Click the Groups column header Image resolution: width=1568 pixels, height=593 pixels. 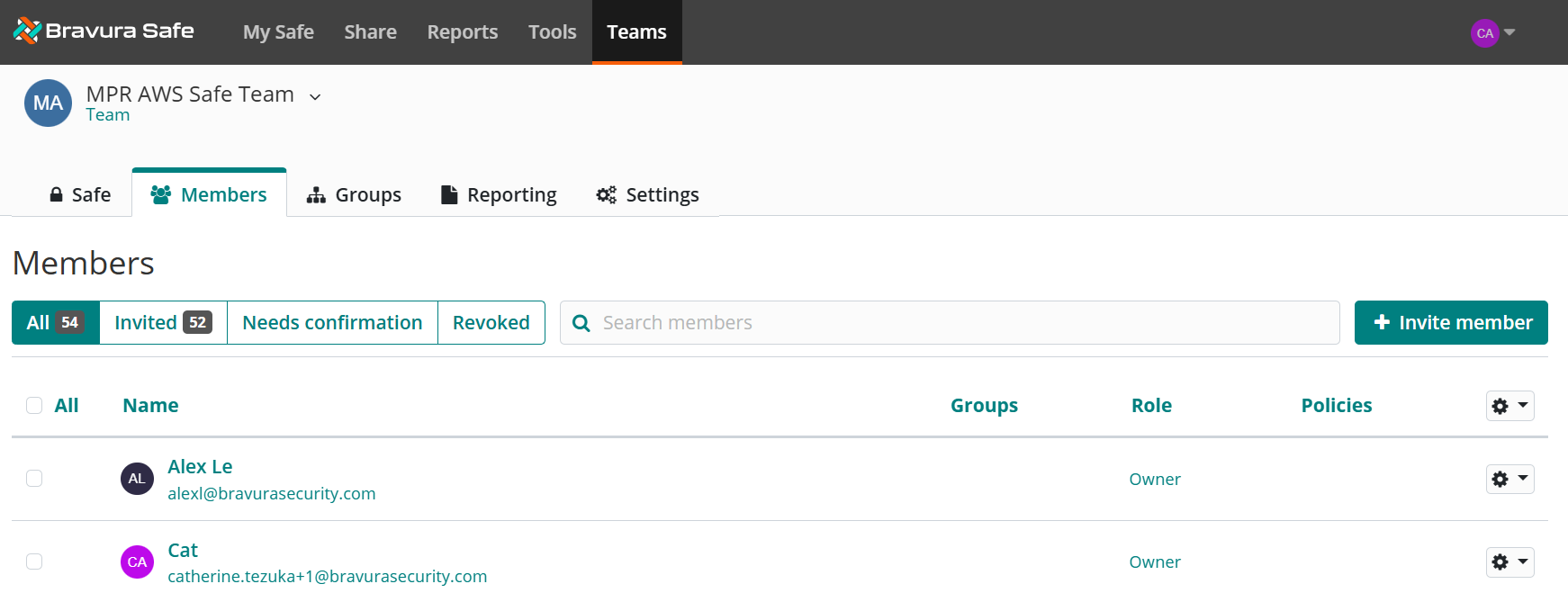tap(984, 405)
